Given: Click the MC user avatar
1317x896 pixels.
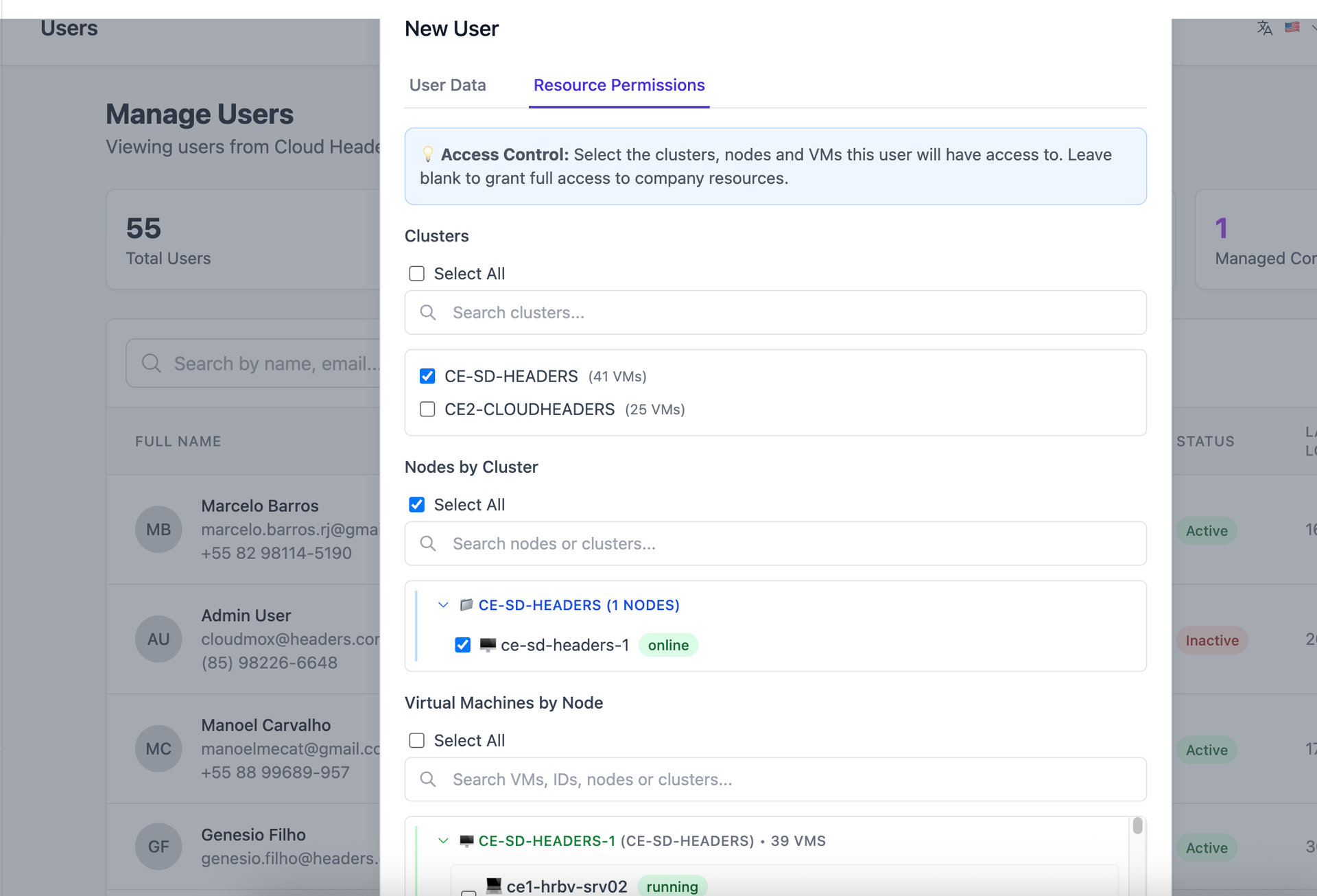Looking at the screenshot, I should (x=158, y=749).
